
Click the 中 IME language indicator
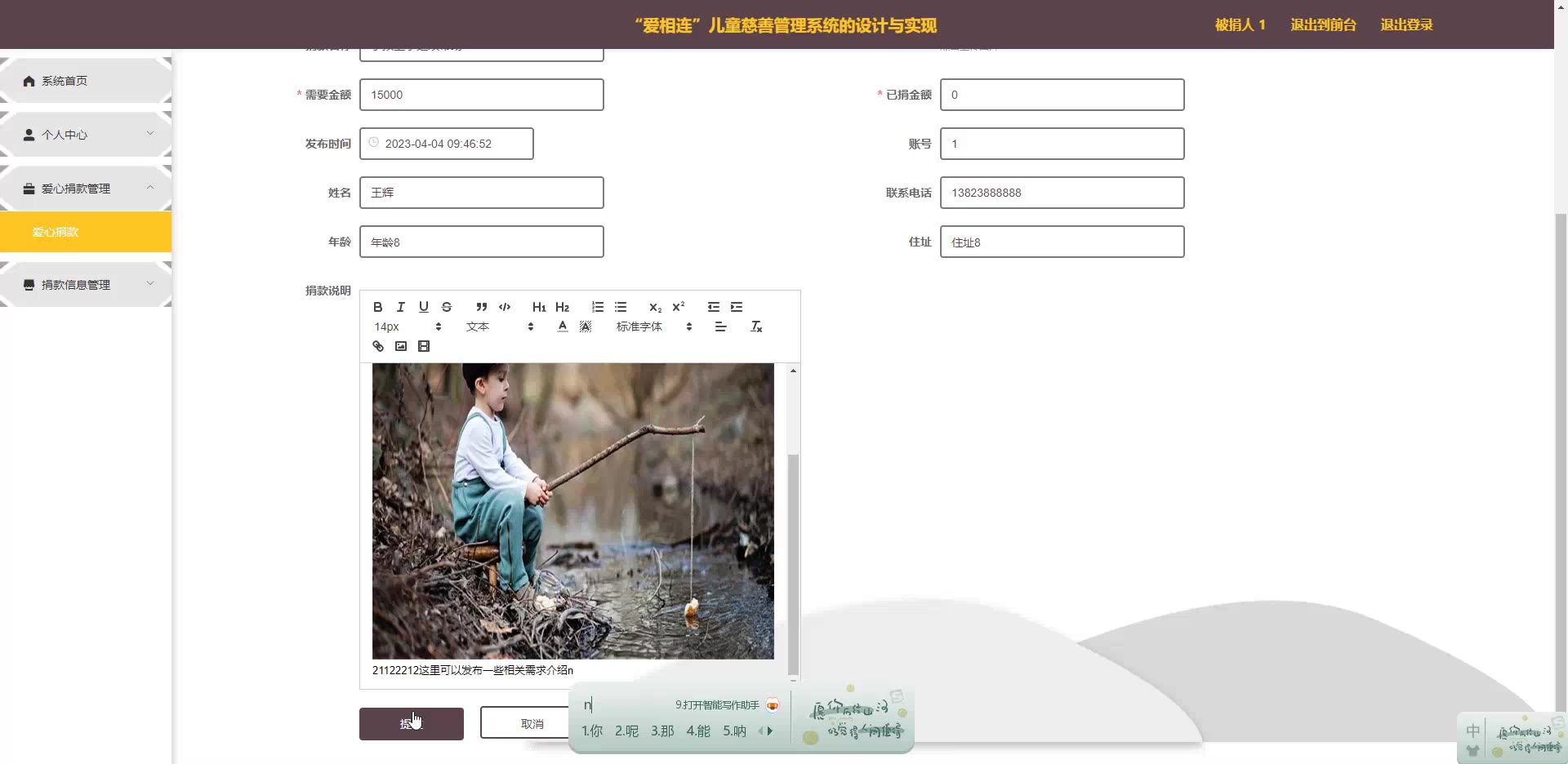coord(1473,731)
